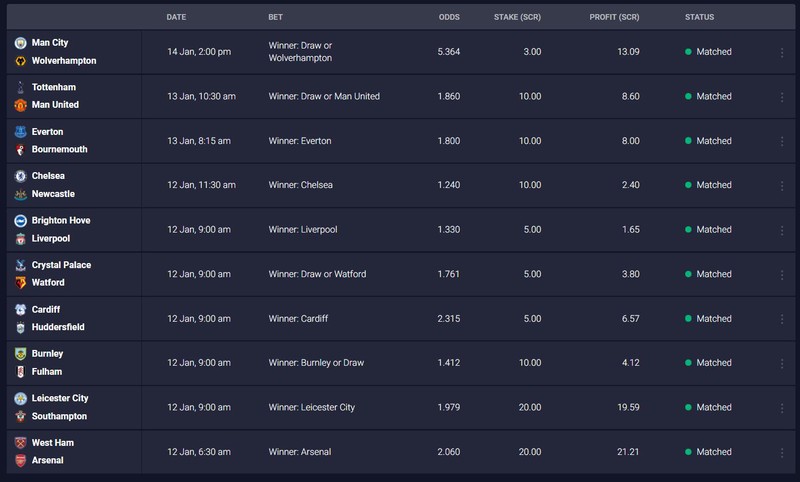Open three-dot menu for West Ham Arsenal bet
The width and height of the screenshot is (800, 482).
[782, 452]
